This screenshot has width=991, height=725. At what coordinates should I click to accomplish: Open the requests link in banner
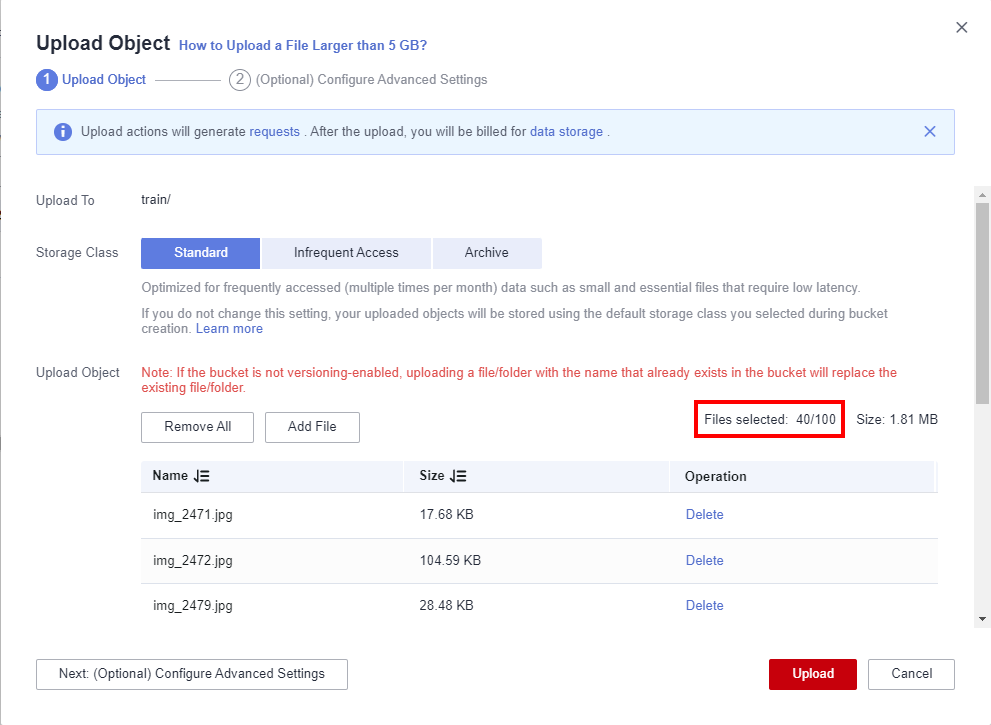274,131
